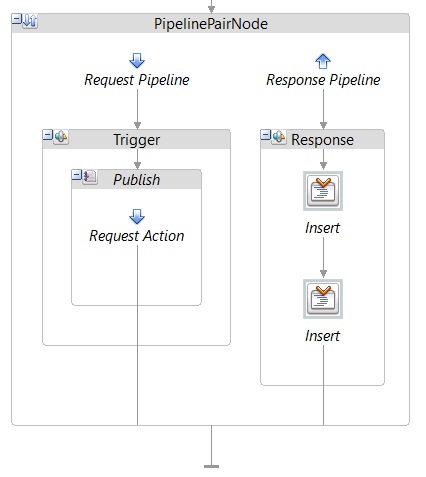Select the Publish header title
This screenshot has height=477, width=426.
[137, 180]
